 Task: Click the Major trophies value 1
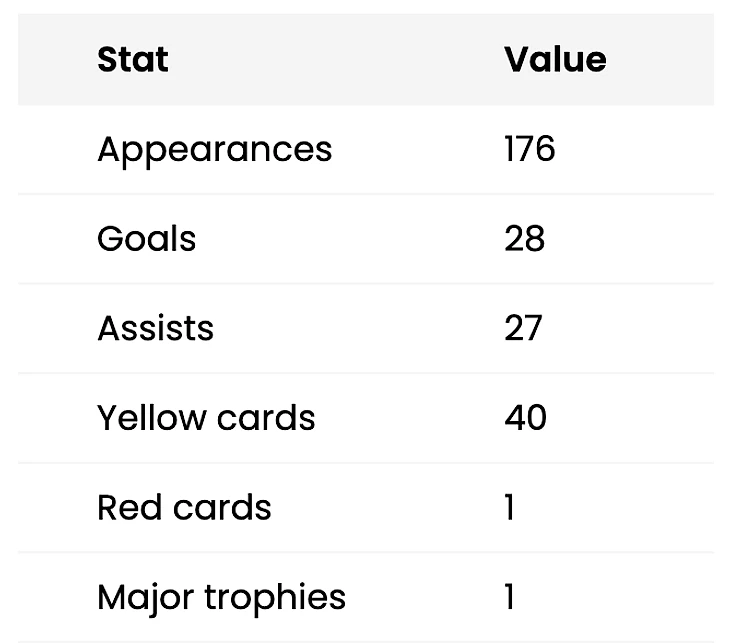pyautogui.click(x=510, y=596)
